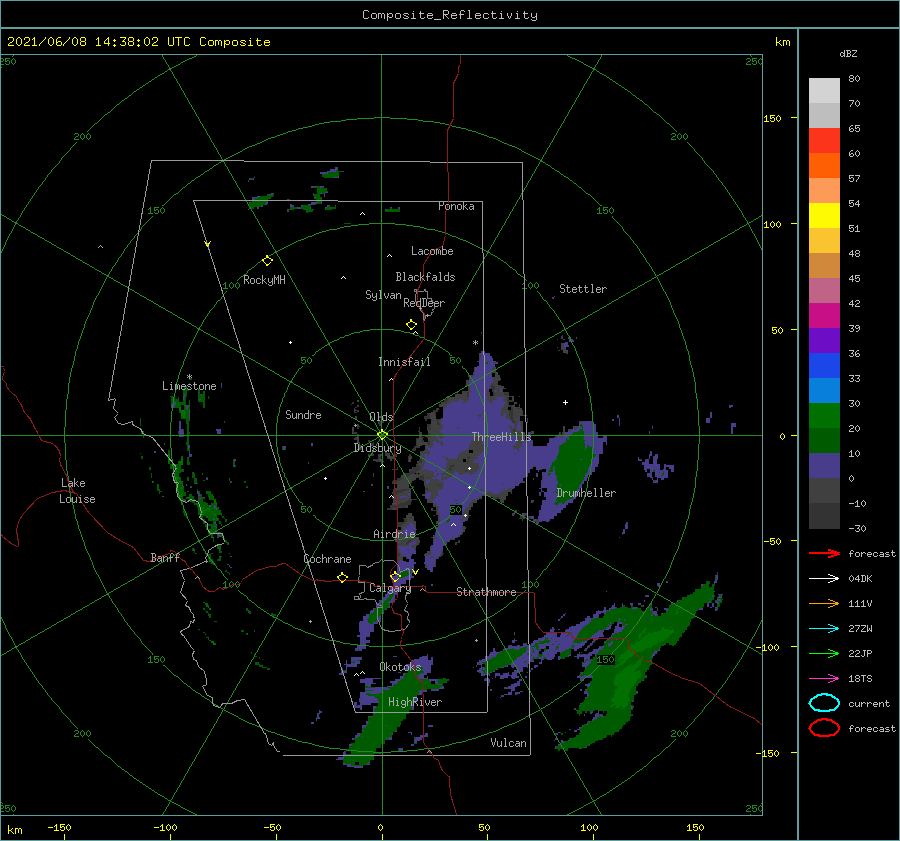Click the red 'forecast' ellipse icon

(x=824, y=728)
